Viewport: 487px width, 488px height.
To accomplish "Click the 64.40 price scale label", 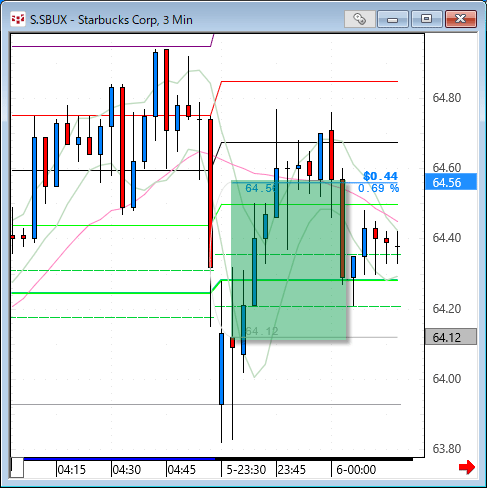I will point(447,238).
